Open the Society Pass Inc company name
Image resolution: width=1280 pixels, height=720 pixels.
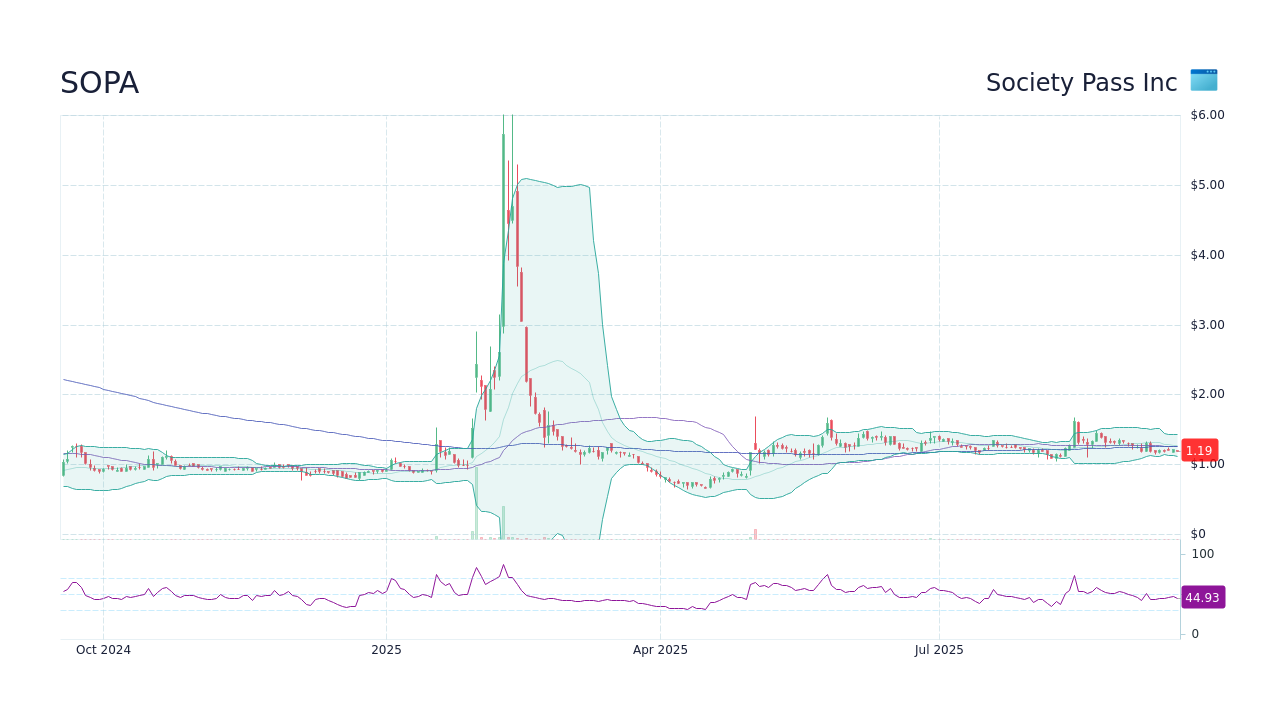1081,82
